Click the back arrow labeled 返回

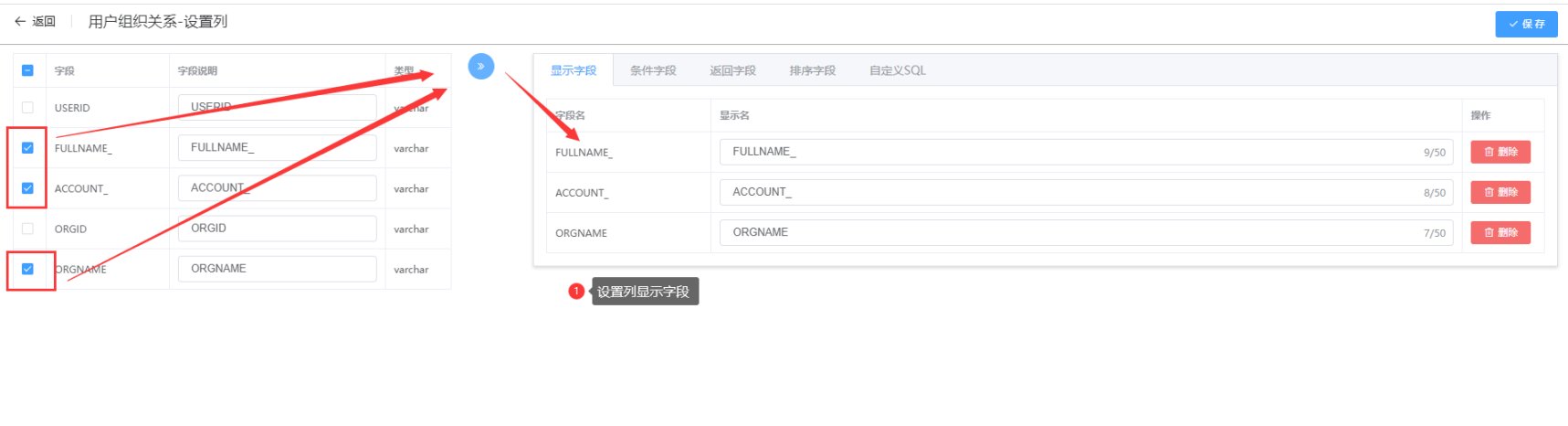coord(35,21)
